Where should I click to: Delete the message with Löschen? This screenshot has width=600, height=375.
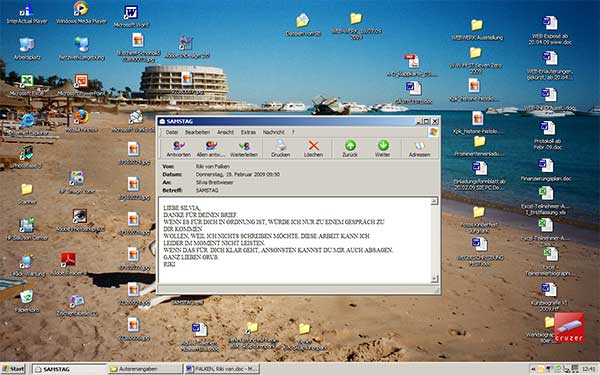(313, 148)
